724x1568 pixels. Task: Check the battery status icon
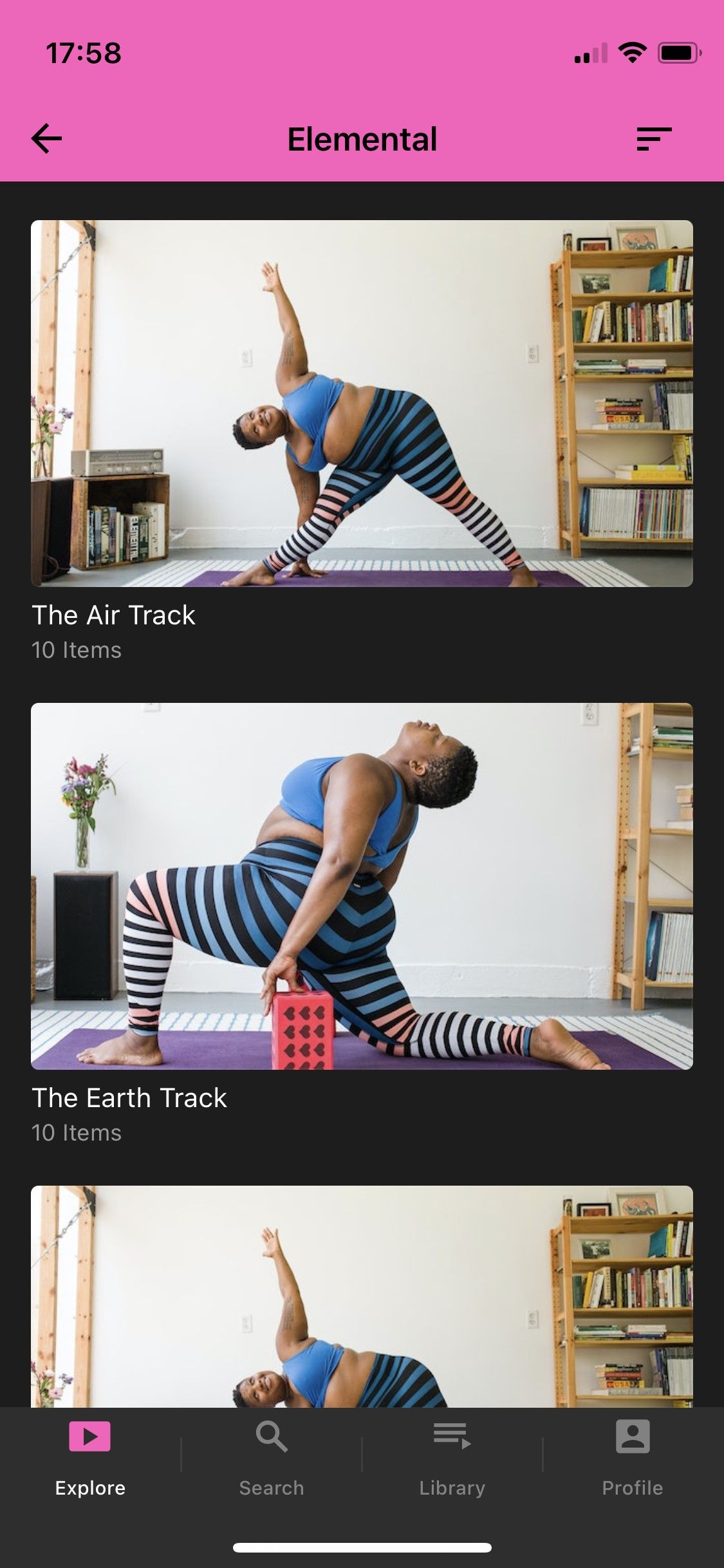(x=679, y=53)
